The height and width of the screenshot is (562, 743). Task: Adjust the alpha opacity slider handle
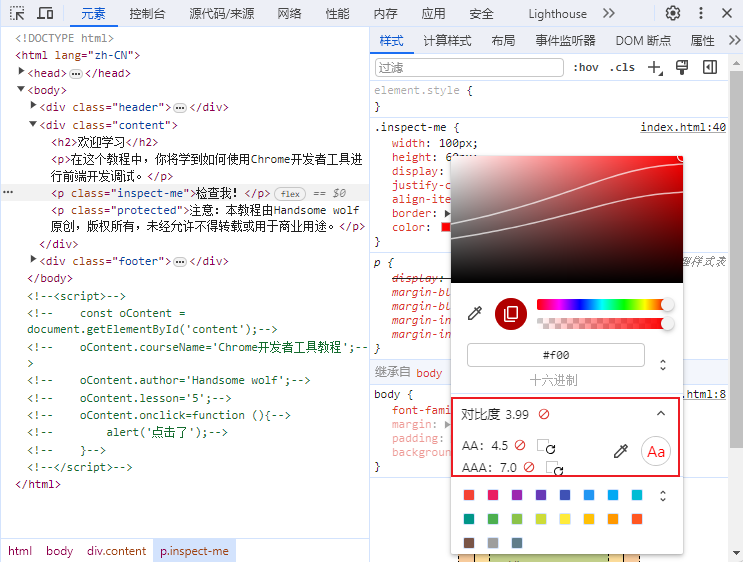tap(667, 324)
